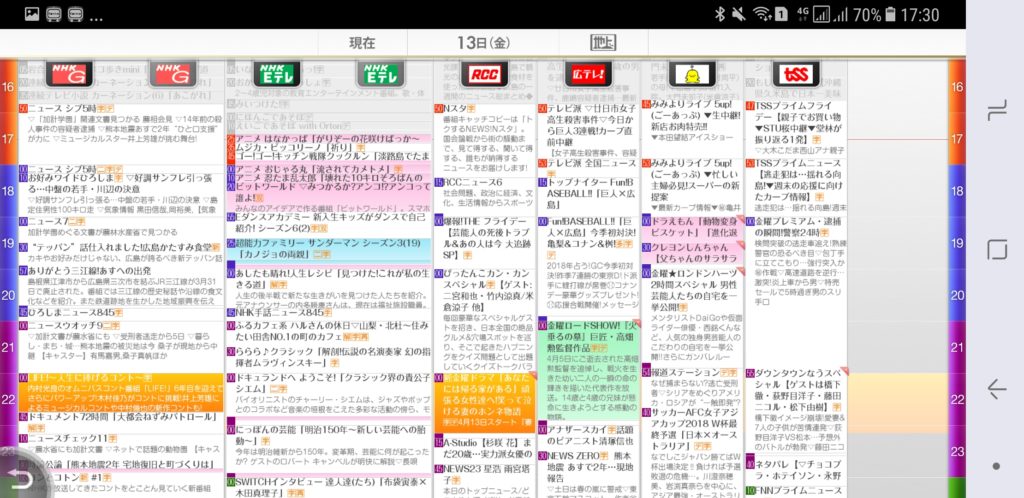Open ぴったんこカン・カンスペシャル program
1024x498 pixels.
click(x=484, y=319)
